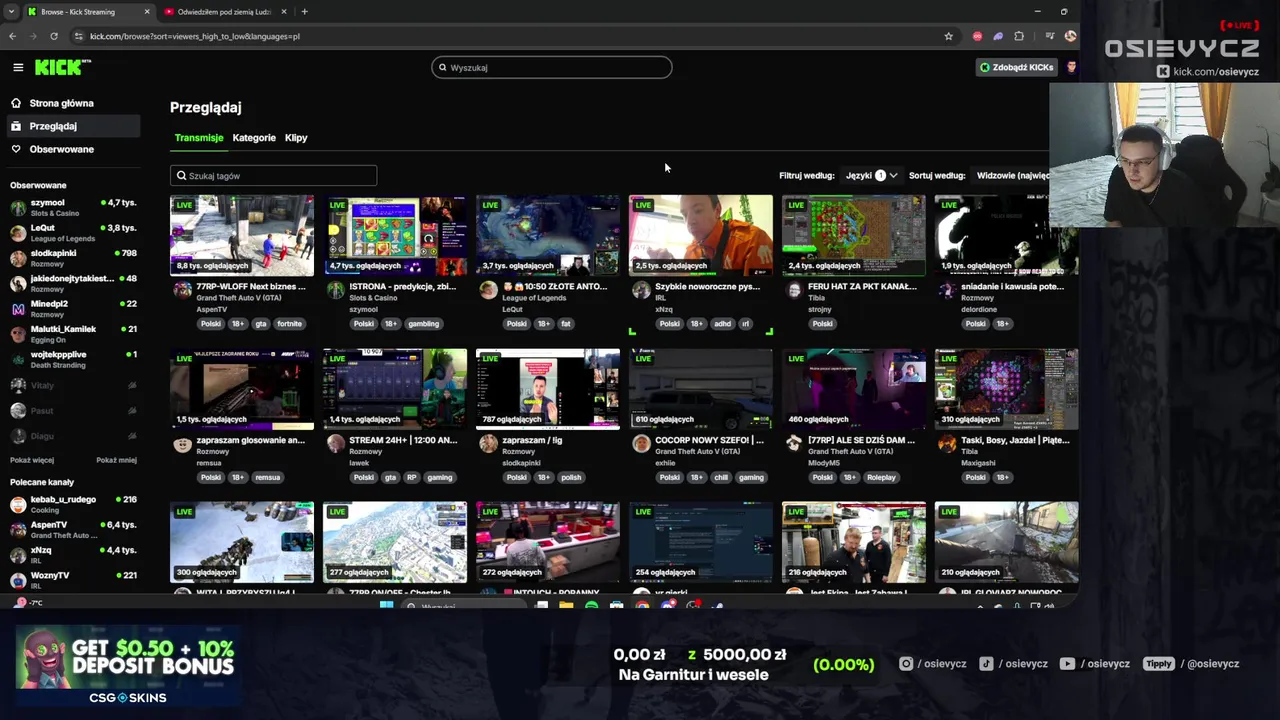The image size is (1280, 720).
Task: Click the remsua streamer avatar
Action: click(182, 444)
